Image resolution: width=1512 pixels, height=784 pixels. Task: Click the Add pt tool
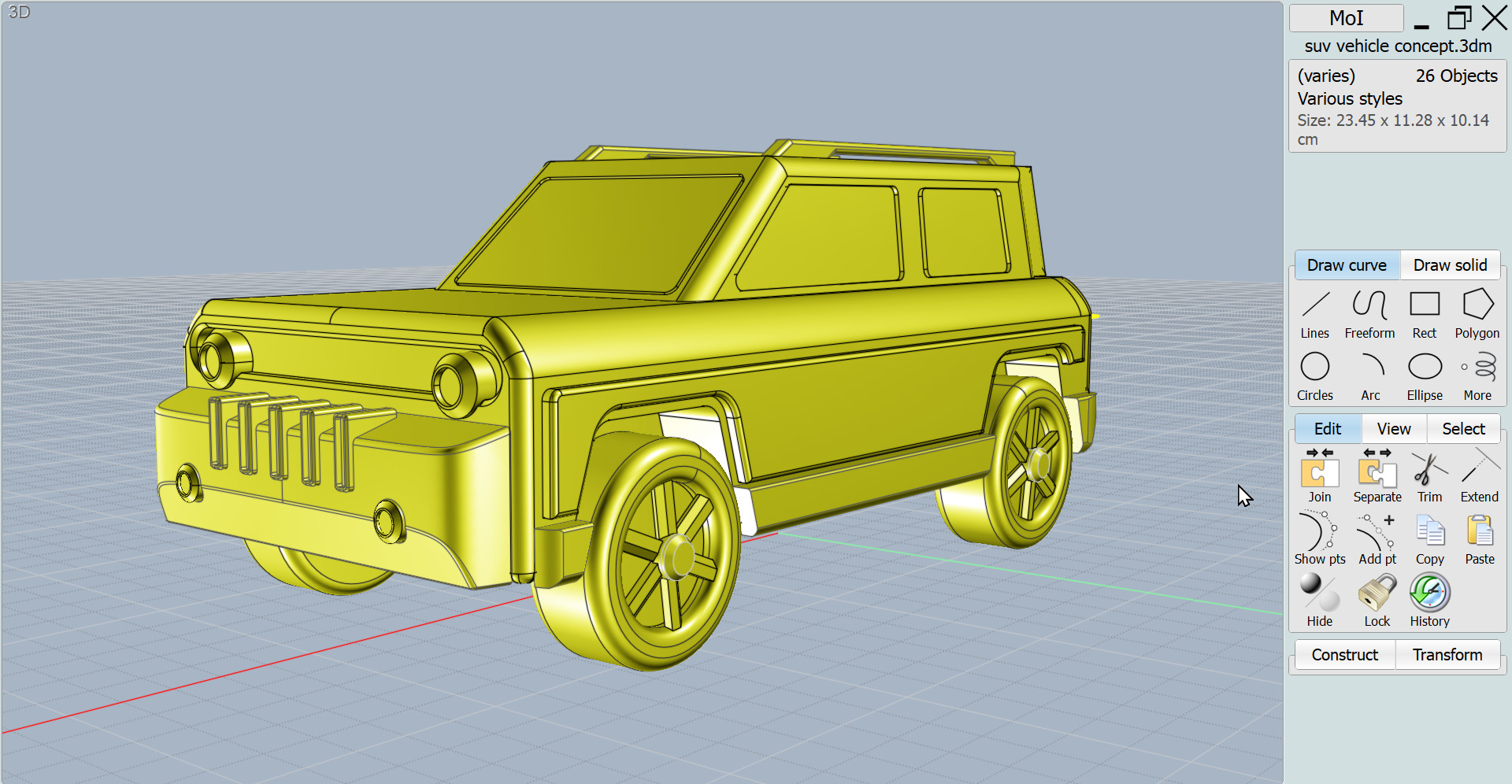click(x=1377, y=538)
